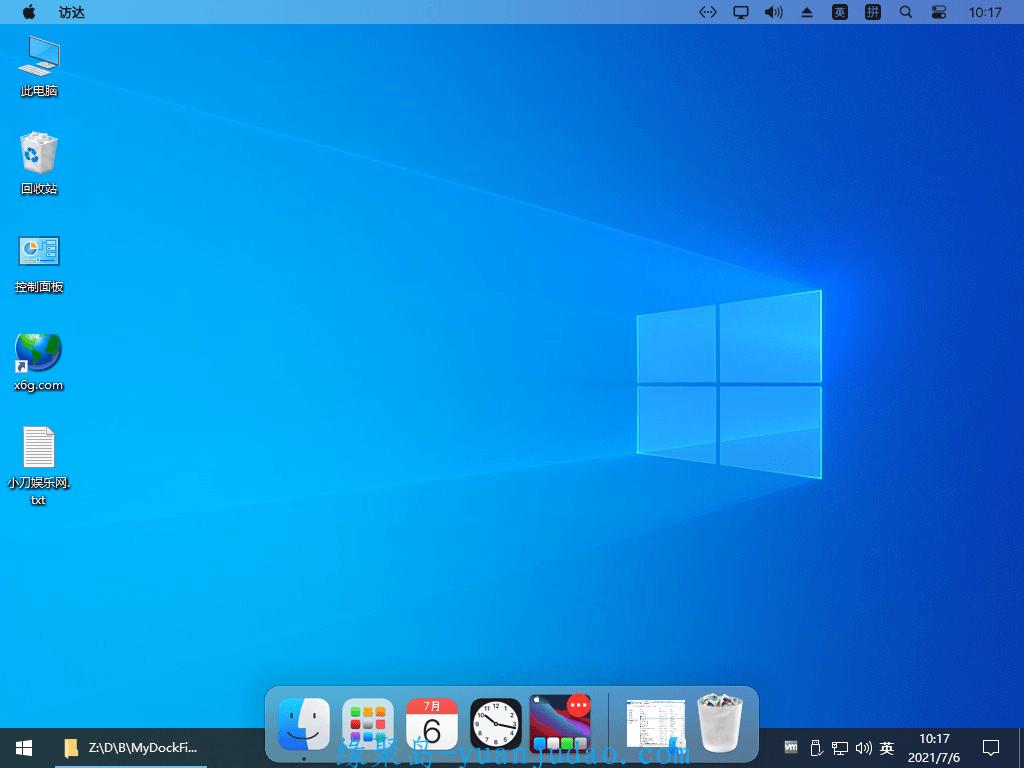Select the 控制面板 desktop icon
Screen dimensions: 1024x768
click(39, 263)
